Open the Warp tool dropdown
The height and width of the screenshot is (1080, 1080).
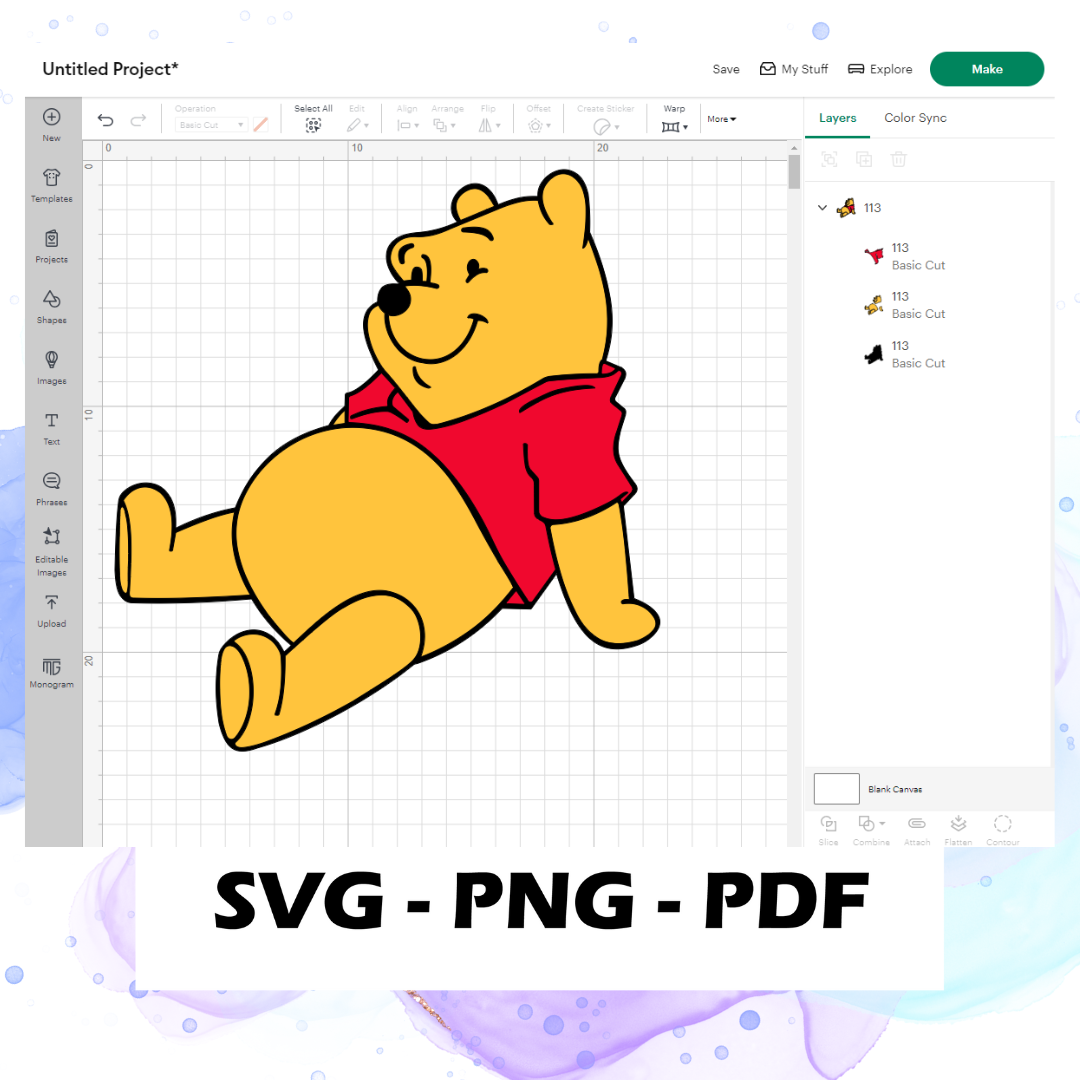pos(674,118)
